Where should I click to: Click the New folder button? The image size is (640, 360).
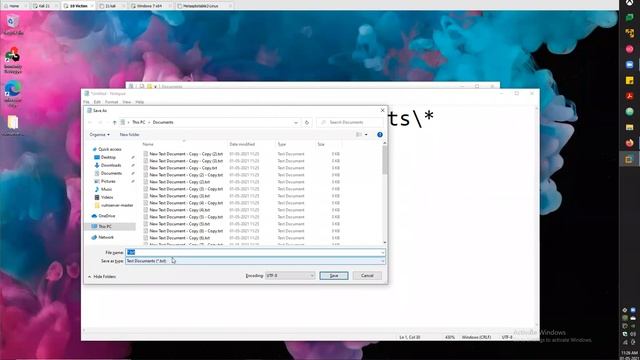[x=129, y=135]
